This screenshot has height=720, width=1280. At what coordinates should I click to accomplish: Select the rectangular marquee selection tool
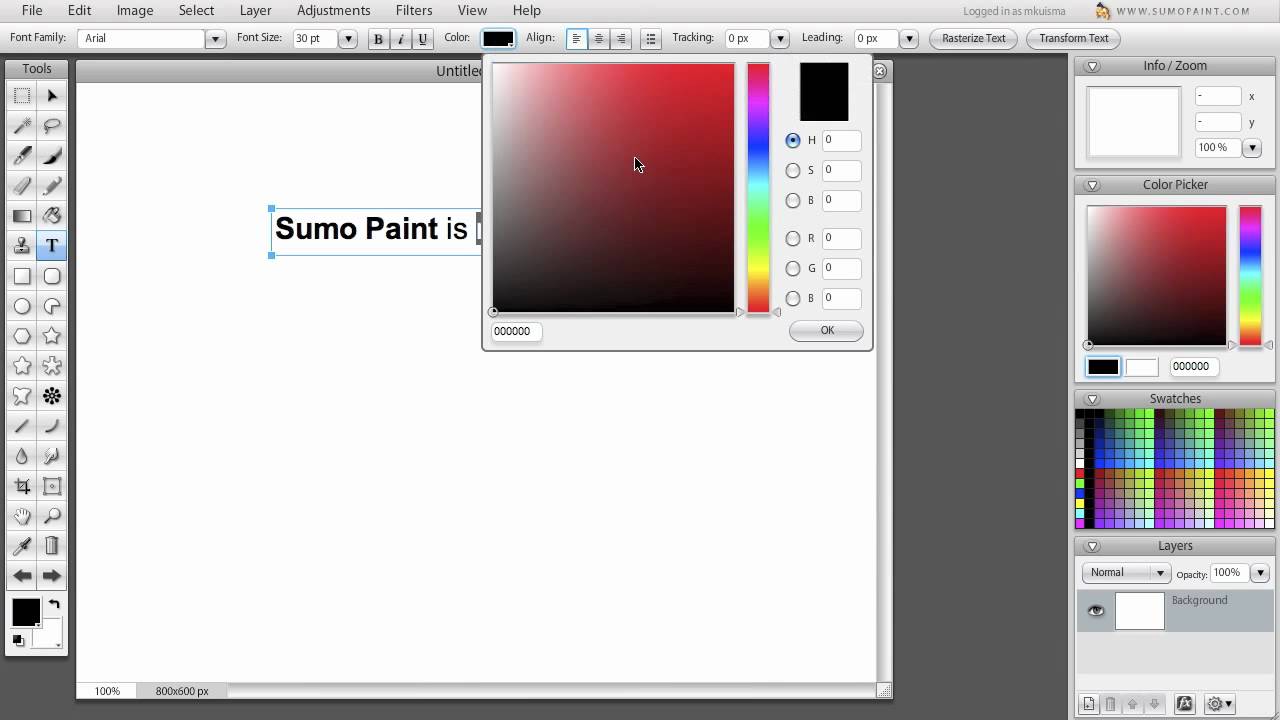(x=22, y=96)
